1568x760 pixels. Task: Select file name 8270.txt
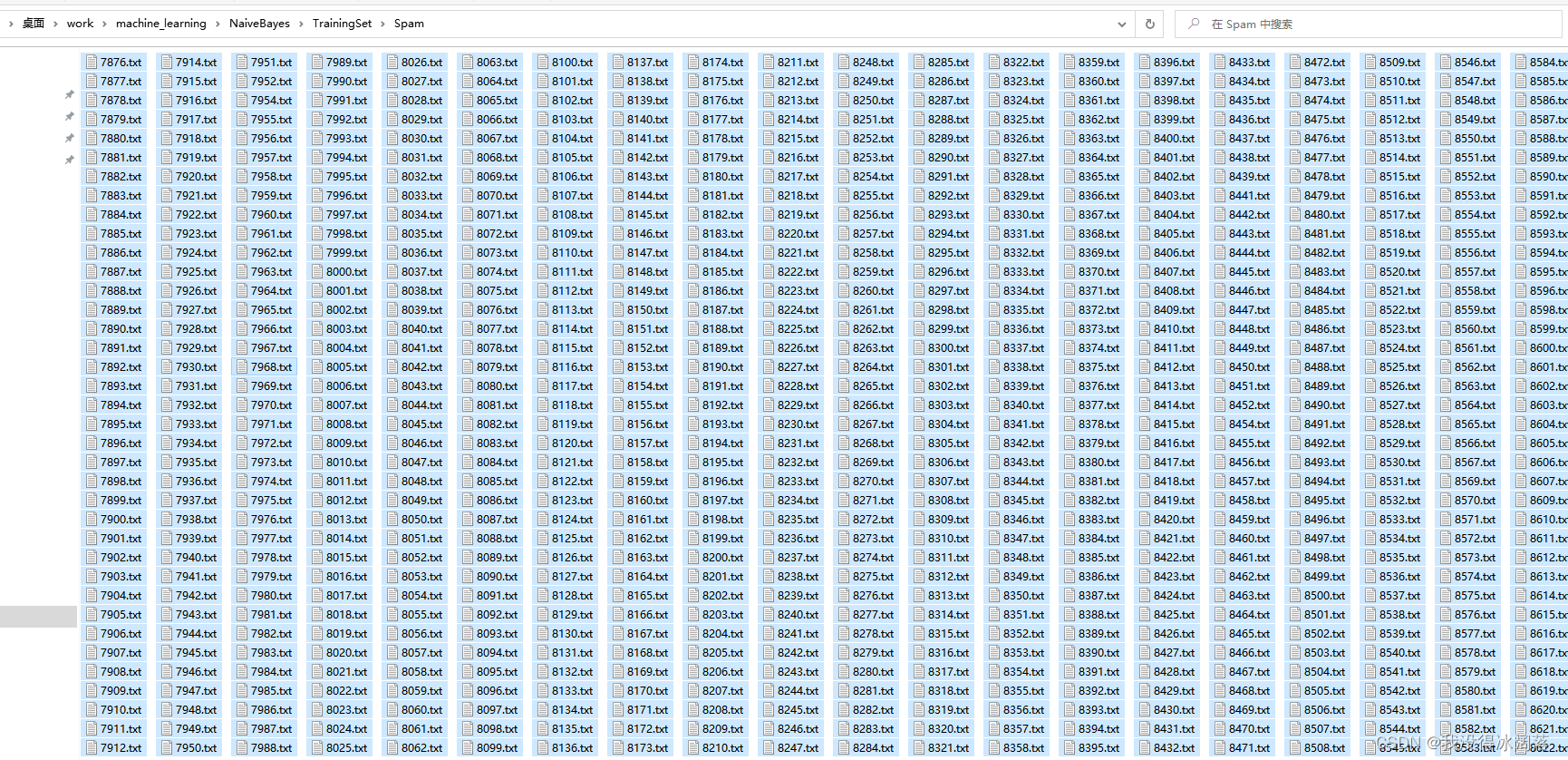(x=874, y=482)
